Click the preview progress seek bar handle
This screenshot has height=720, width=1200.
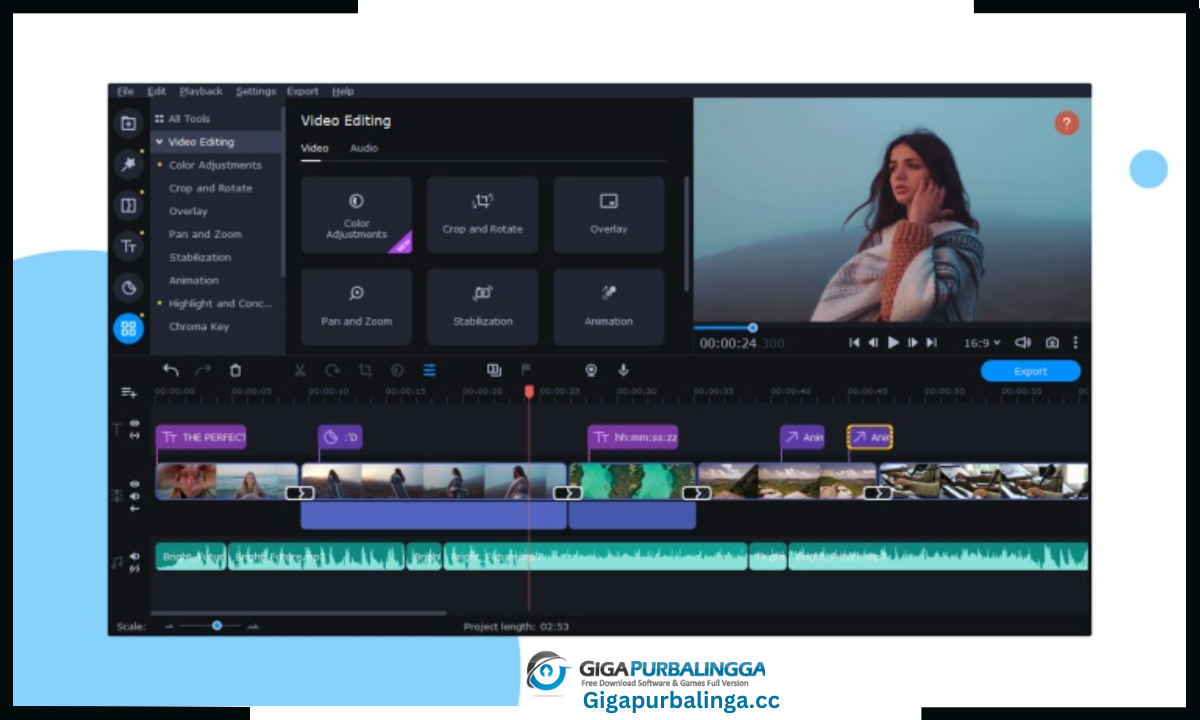pos(752,327)
